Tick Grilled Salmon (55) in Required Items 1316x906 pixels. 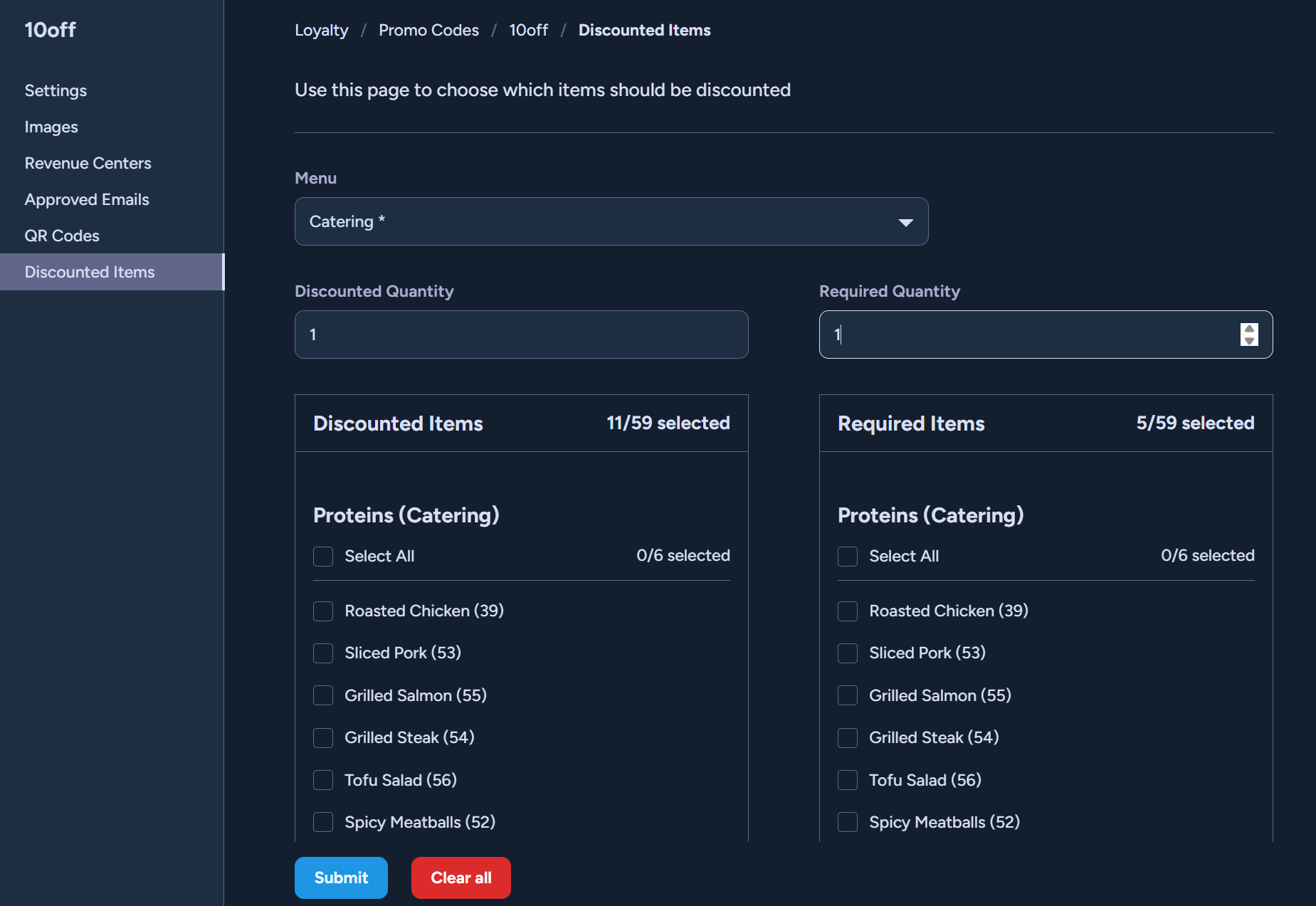pyautogui.click(x=848, y=695)
